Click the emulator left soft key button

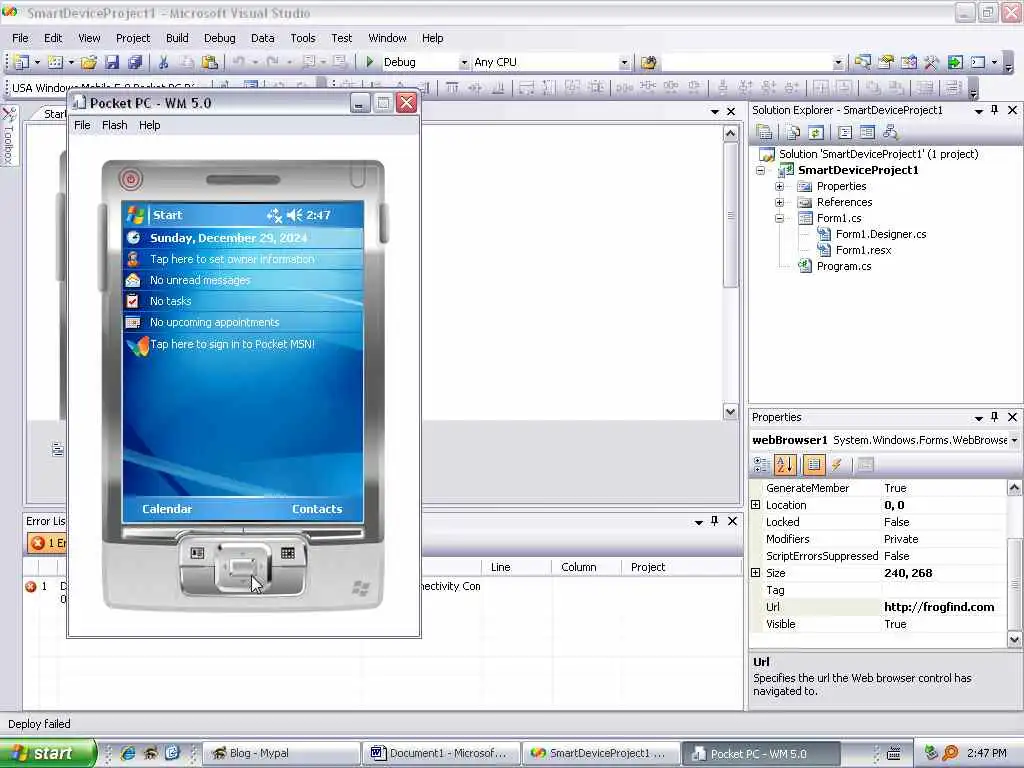[197, 553]
